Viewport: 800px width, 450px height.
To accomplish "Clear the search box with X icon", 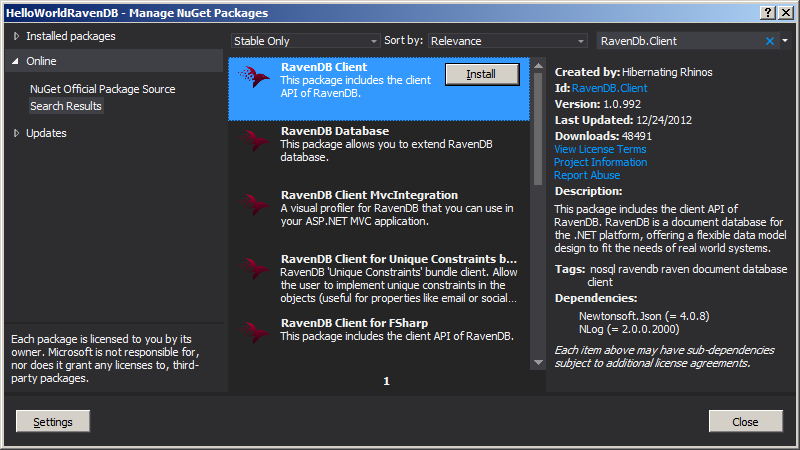I will click(770, 41).
